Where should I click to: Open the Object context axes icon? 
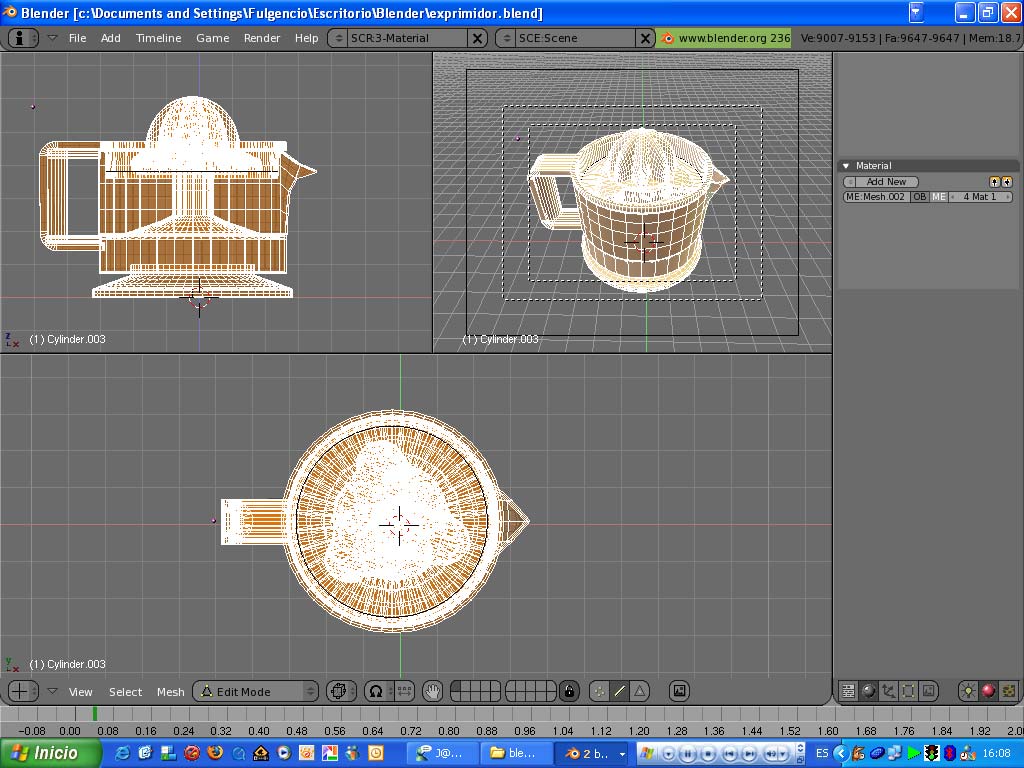888,691
